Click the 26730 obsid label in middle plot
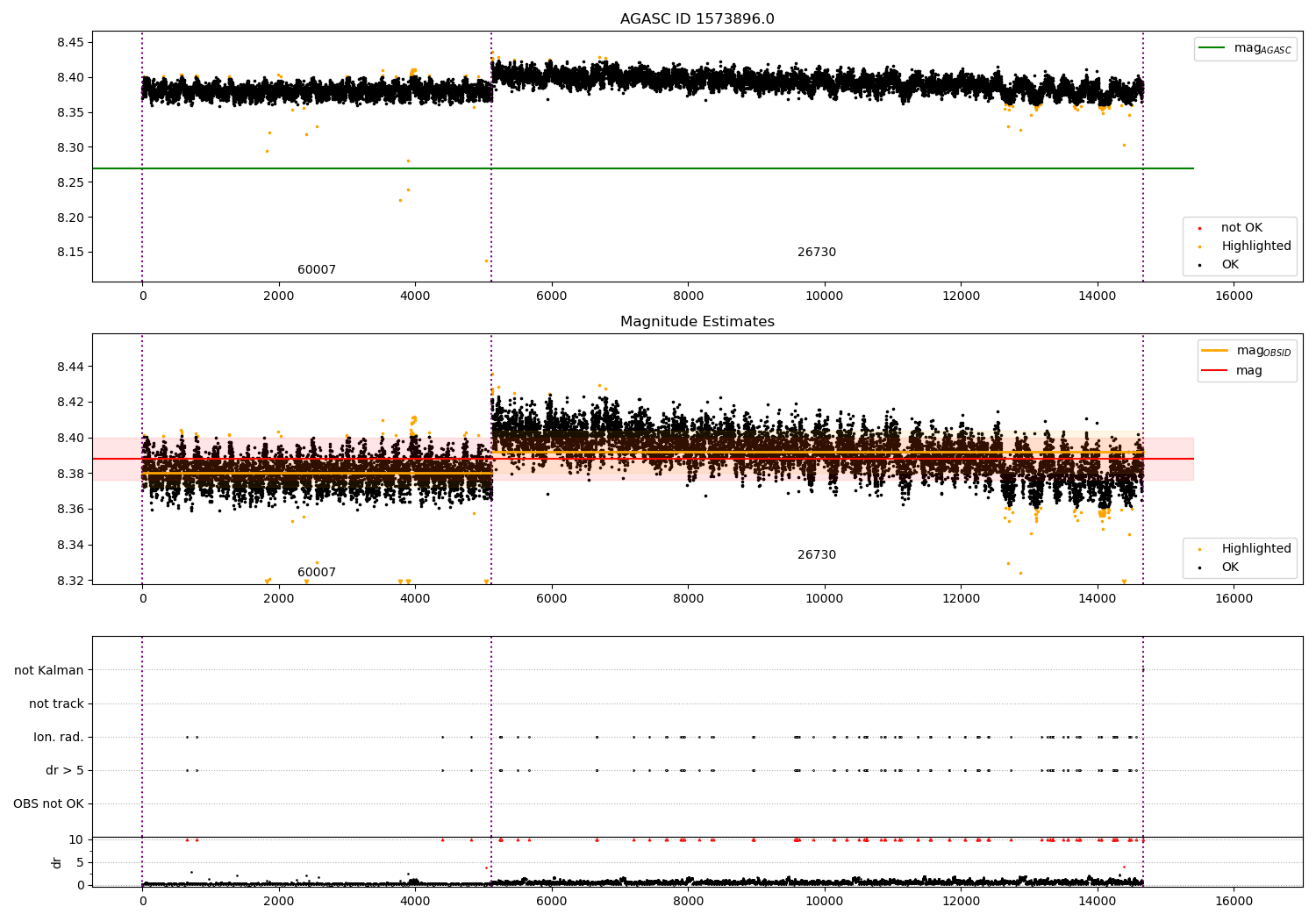Image resolution: width=1316 pixels, height=921 pixels. pos(817,555)
